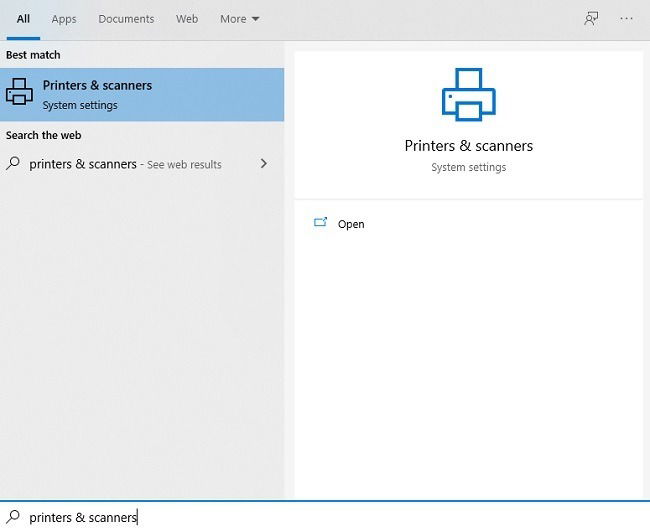The height and width of the screenshot is (532, 650).
Task: Click the Open window icon in preview pane
Action: tap(320, 223)
